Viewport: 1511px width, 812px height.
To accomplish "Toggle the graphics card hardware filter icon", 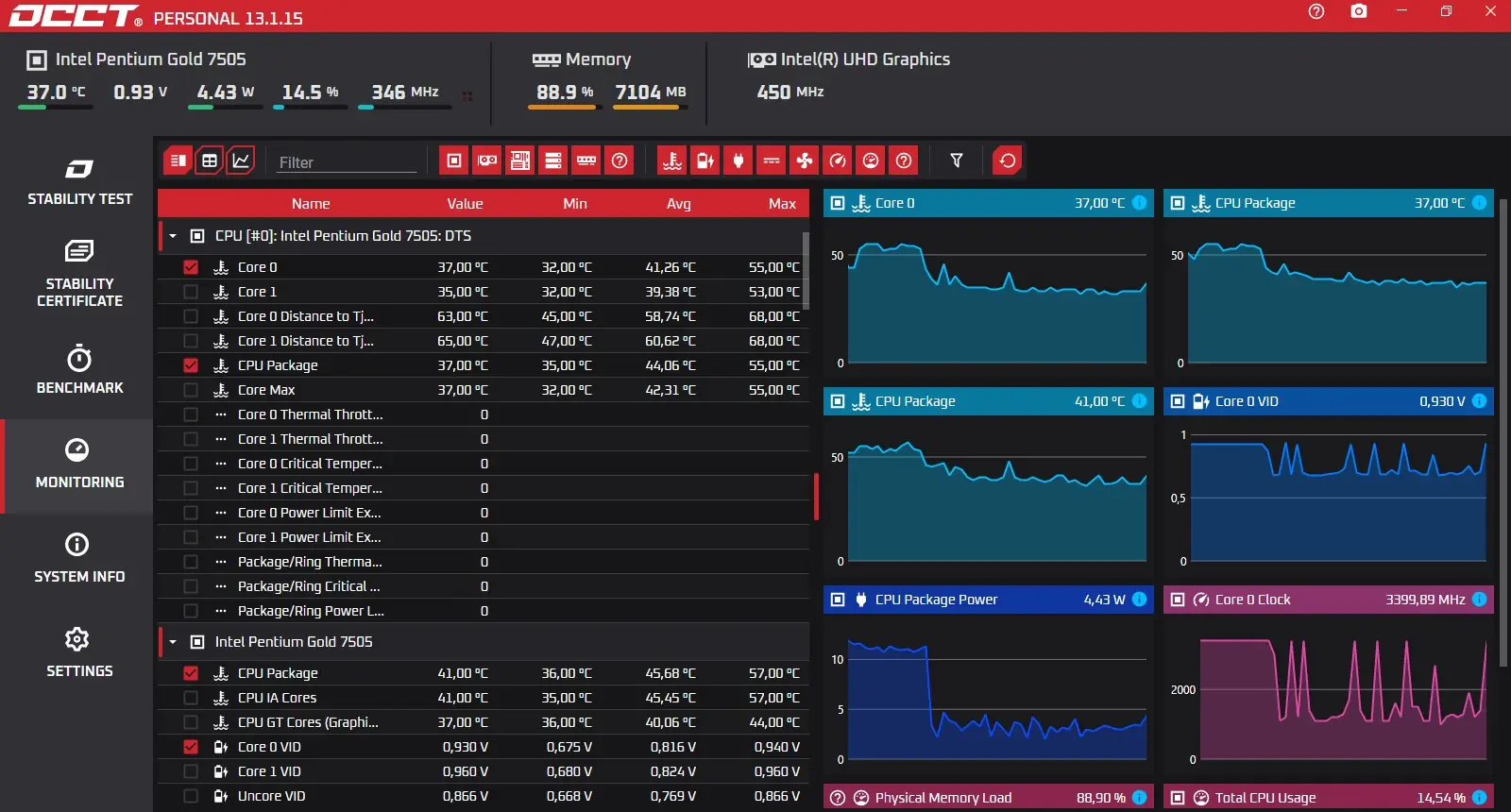I will pyautogui.click(x=487, y=161).
